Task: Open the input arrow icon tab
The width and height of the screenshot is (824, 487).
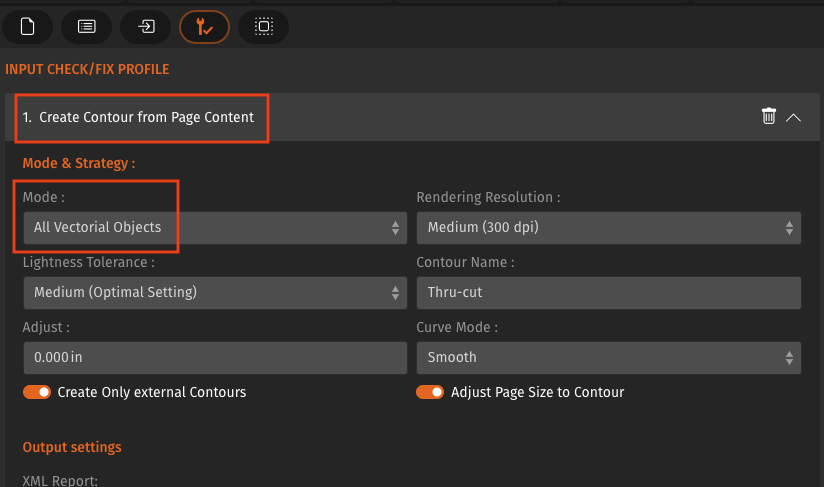Action: 146,27
